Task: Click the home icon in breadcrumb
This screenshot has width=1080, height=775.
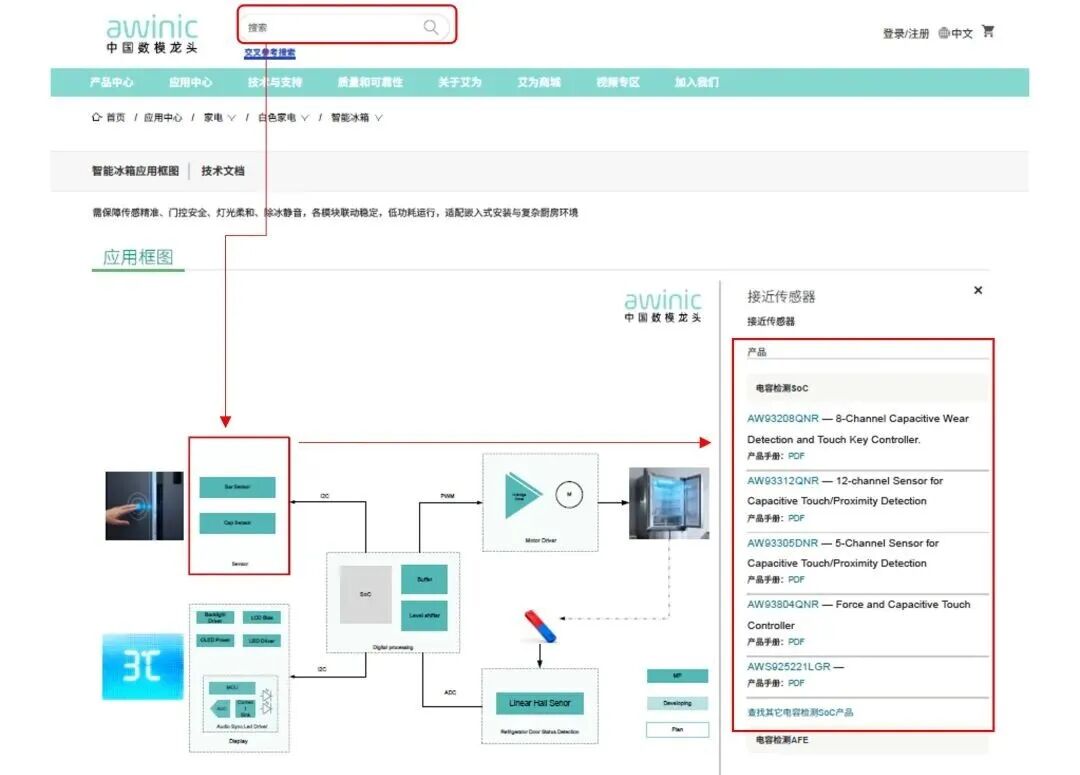Action: [96, 117]
